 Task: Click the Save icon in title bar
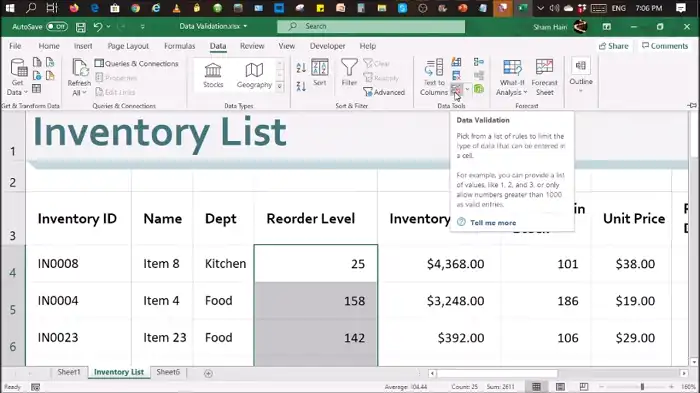[81, 27]
